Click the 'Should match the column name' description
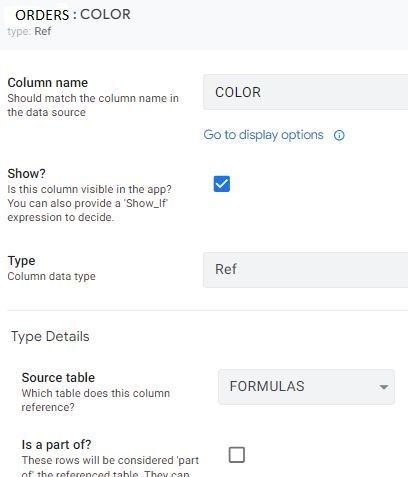Screen dimensions: 408x477 pos(93,105)
